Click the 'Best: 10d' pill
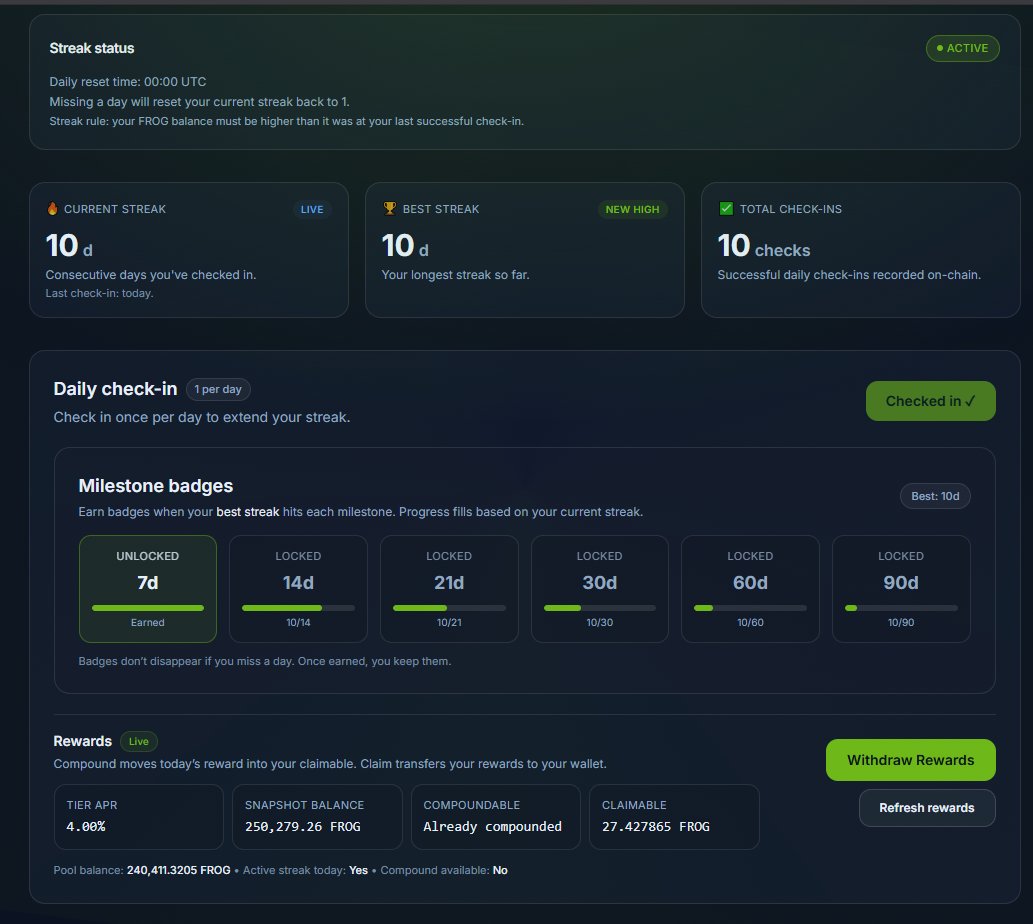 pyautogui.click(x=934, y=496)
